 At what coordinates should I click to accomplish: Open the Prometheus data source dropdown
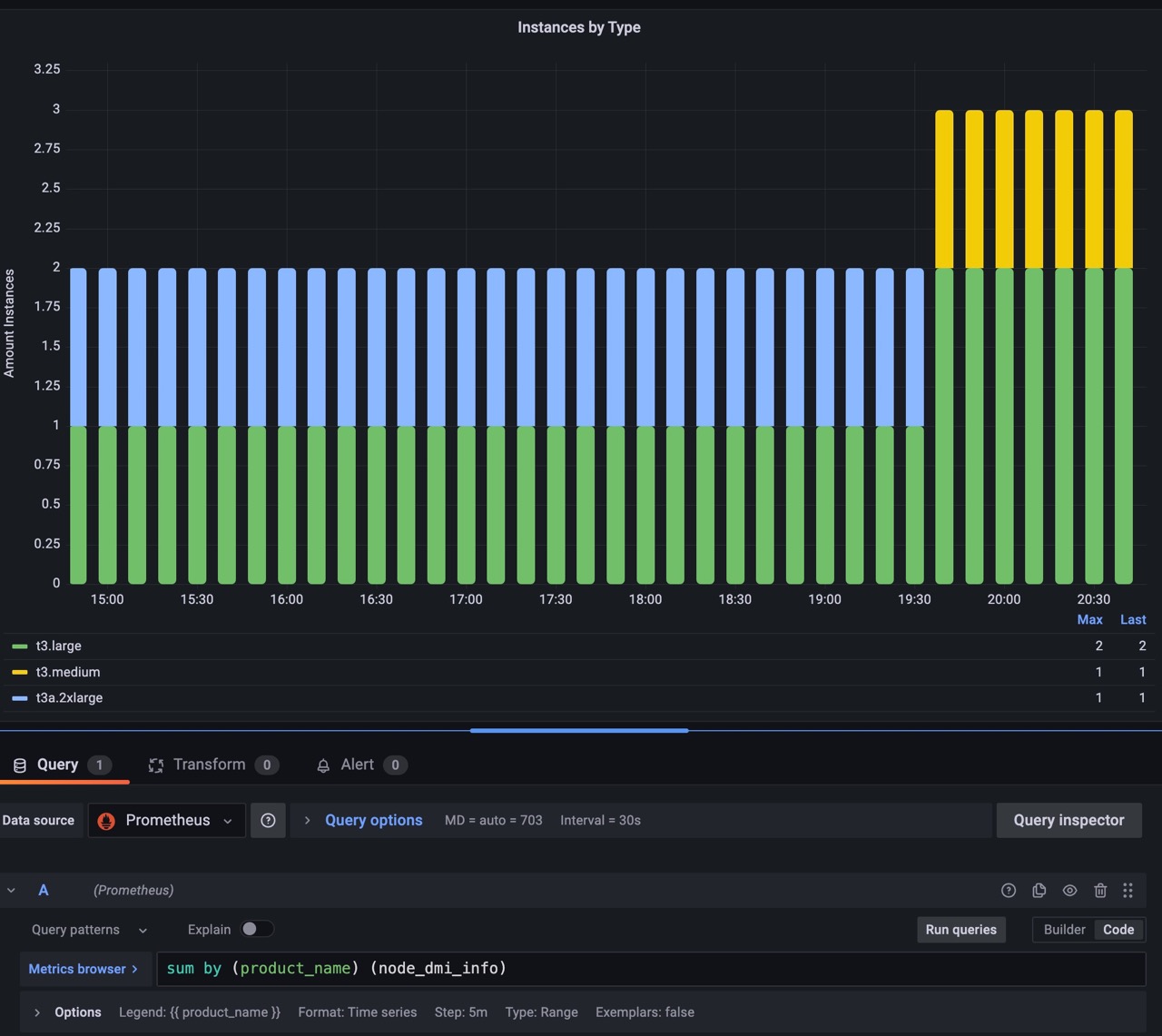(167, 821)
